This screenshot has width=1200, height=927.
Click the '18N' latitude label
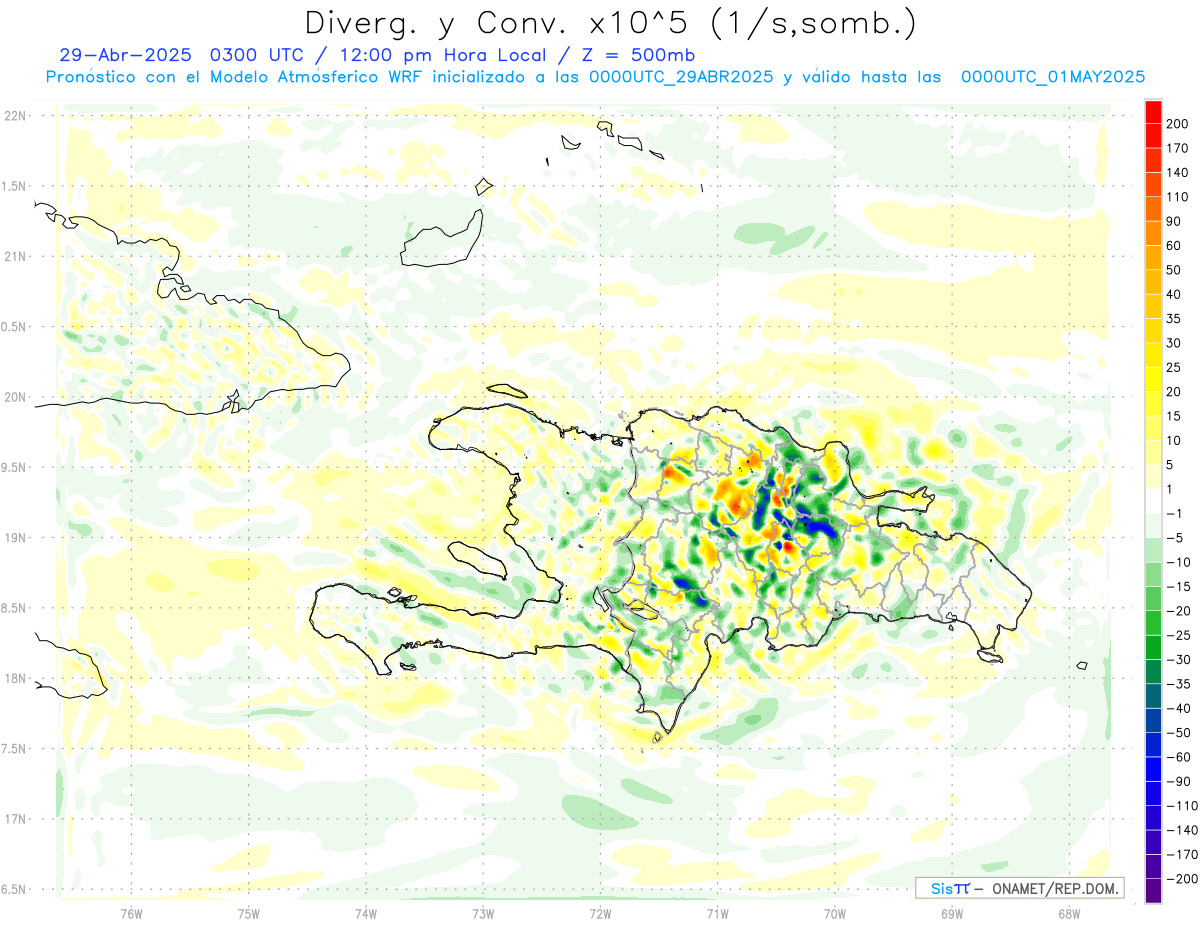tap(14, 678)
